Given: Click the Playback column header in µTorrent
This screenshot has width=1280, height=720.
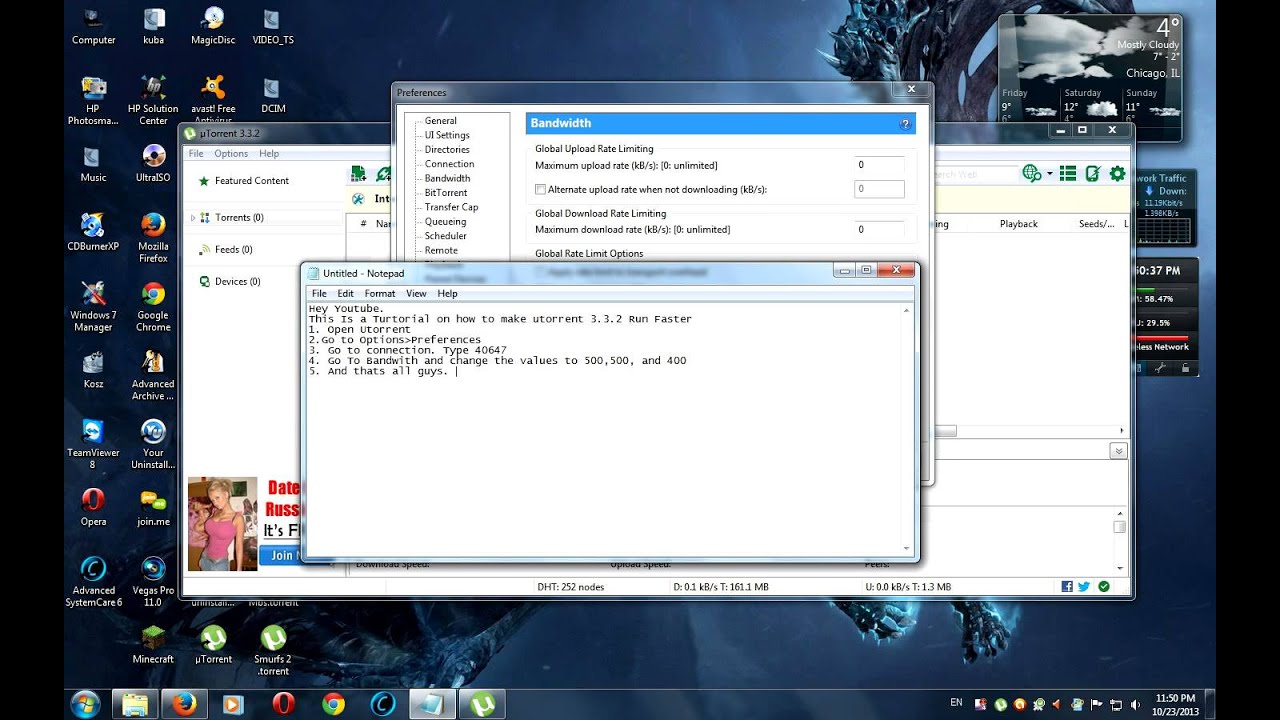Looking at the screenshot, I should tap(1019, 224).
